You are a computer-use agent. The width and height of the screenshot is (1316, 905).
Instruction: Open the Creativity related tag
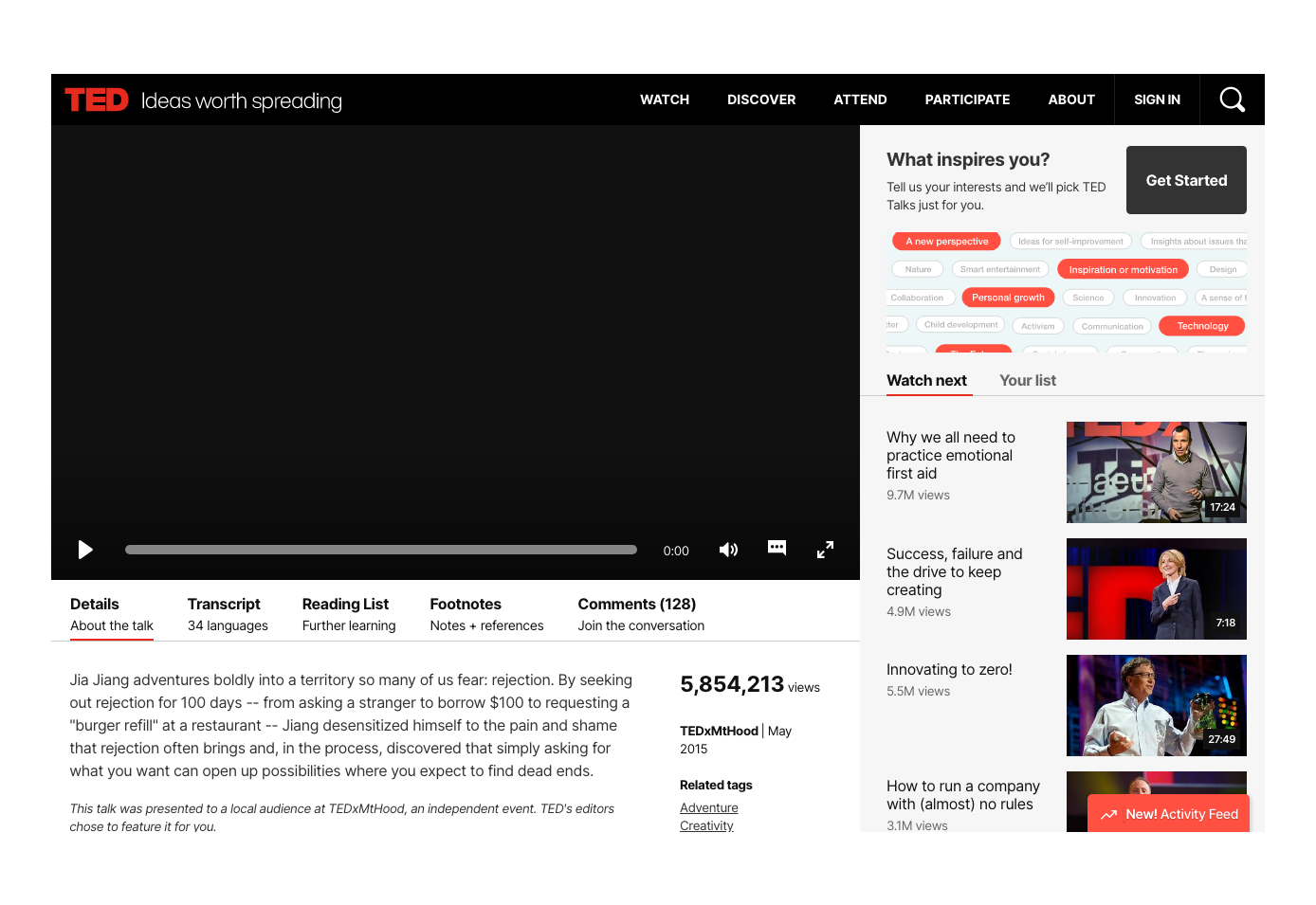706,825
